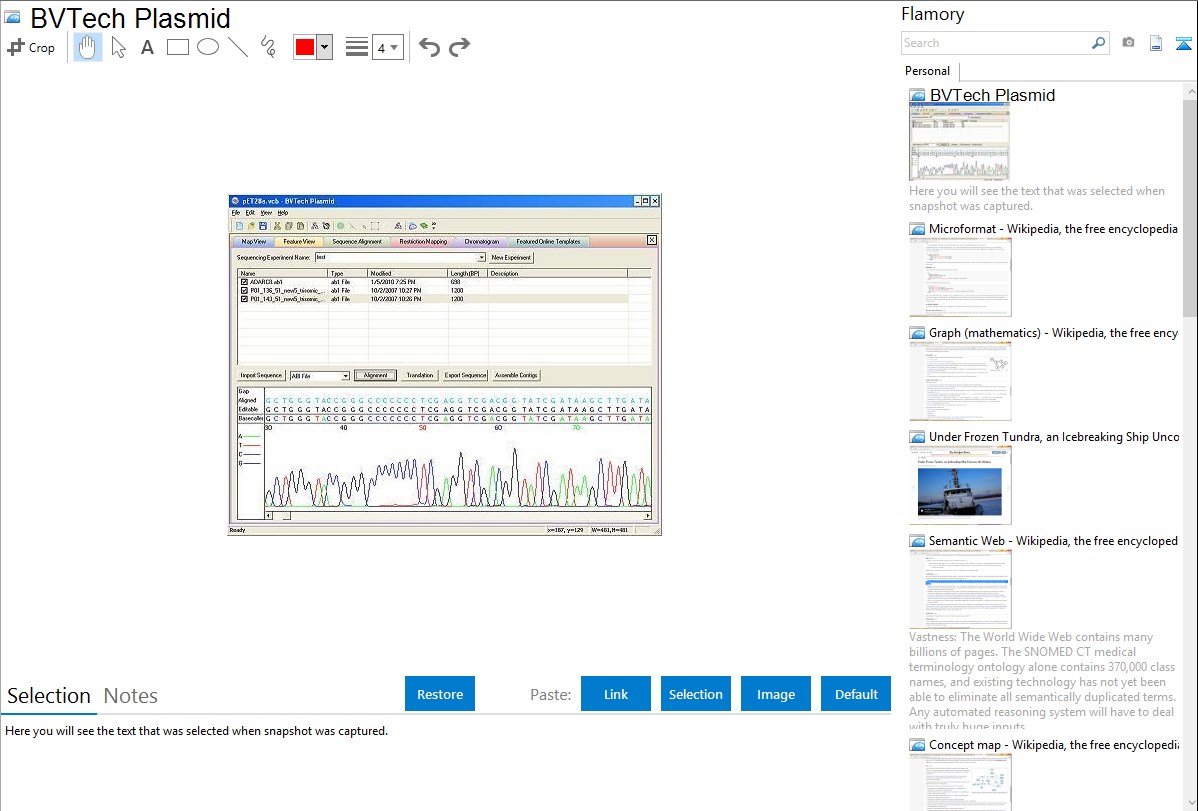Open the line width dropdown showing 4

388,47
